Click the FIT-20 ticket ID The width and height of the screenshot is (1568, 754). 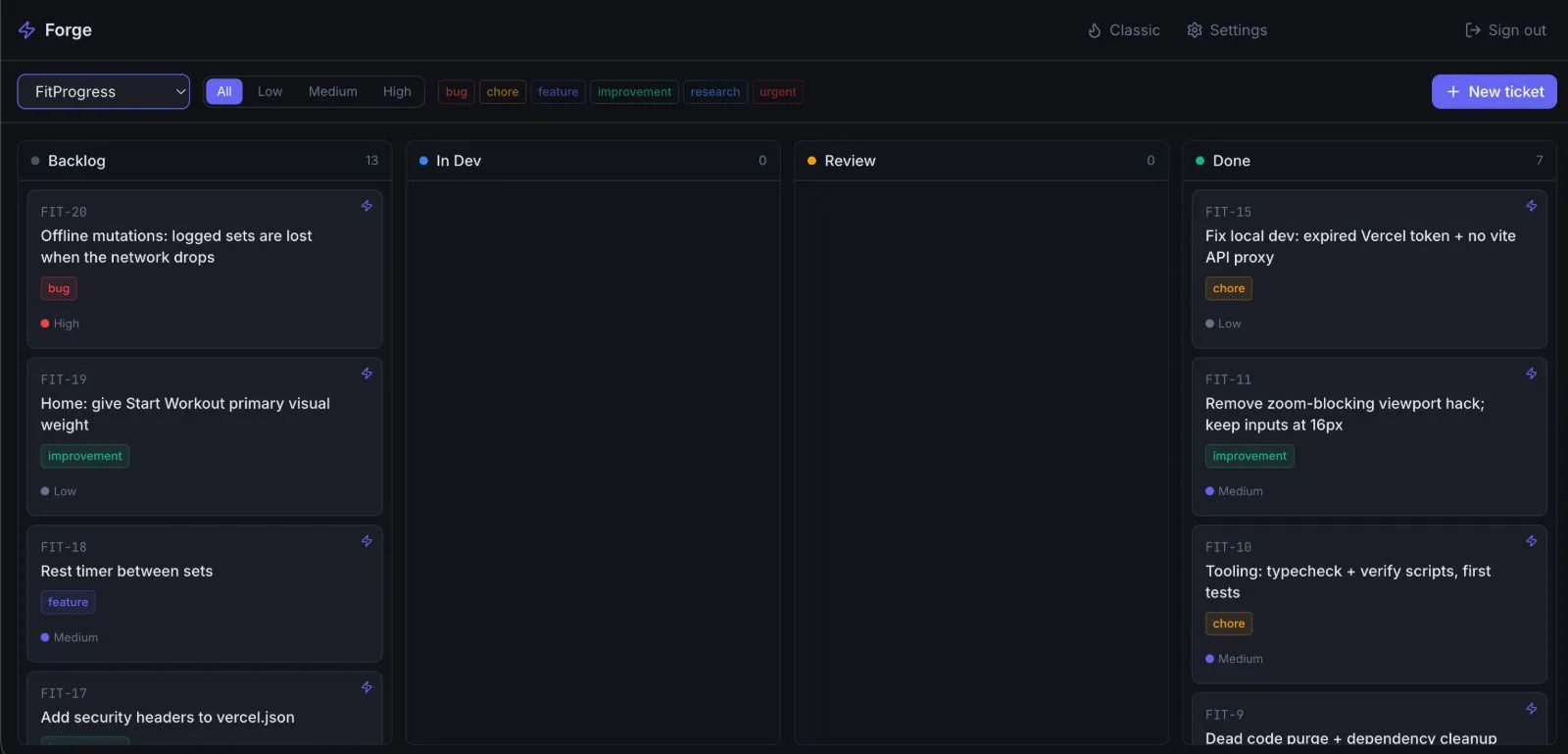click(x=64, y=212)
